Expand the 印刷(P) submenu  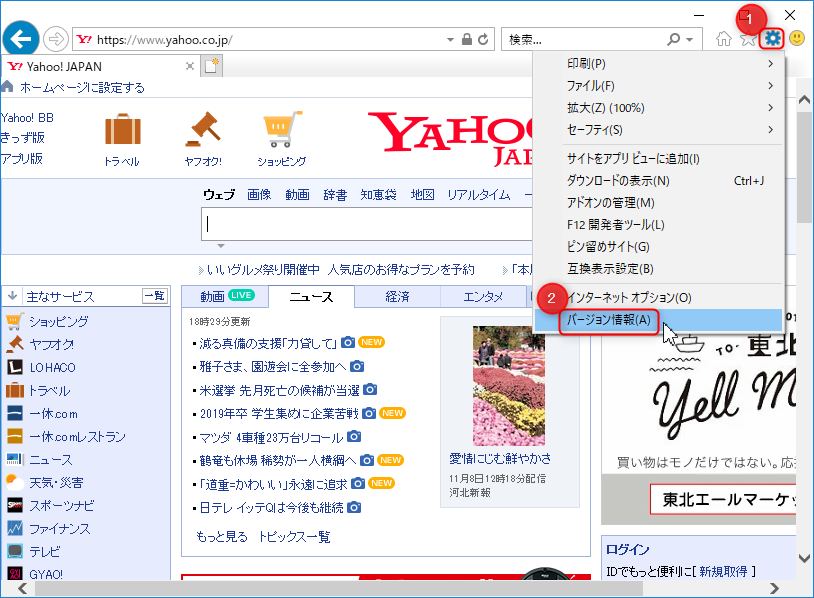[x=658, y=64]
